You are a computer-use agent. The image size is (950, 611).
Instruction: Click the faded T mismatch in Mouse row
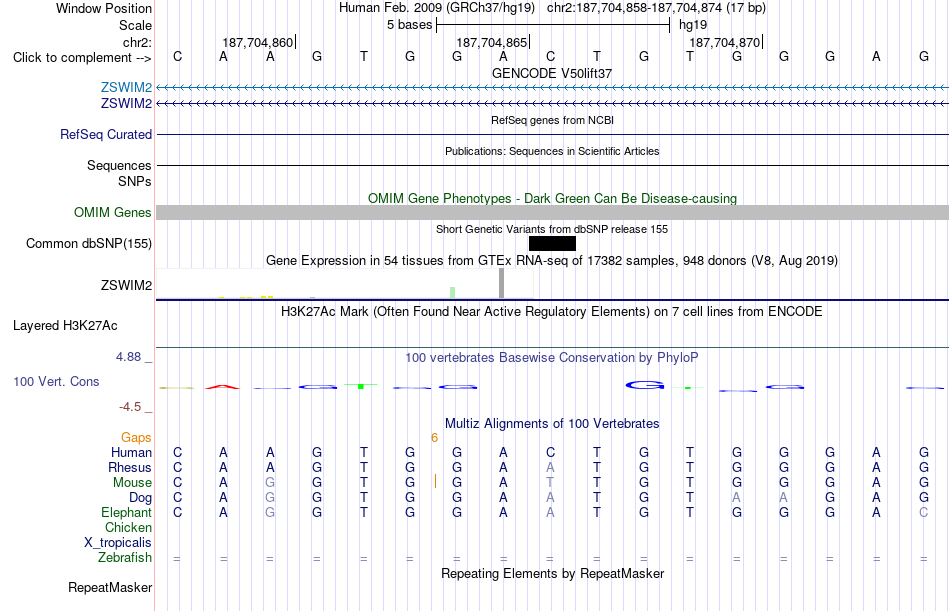tap(550, 482)
